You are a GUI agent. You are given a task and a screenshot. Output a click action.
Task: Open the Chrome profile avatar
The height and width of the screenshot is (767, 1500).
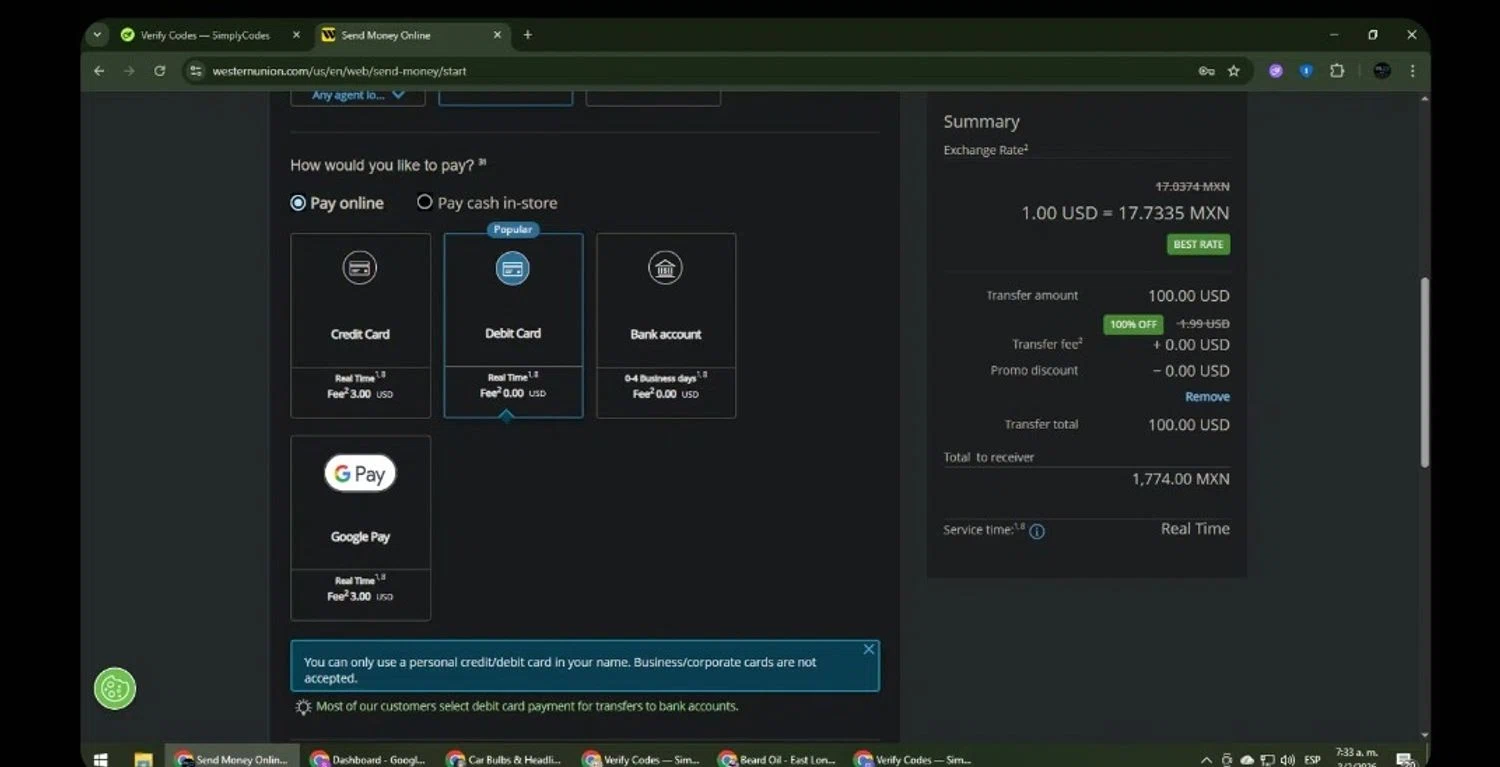point(1382,71)
